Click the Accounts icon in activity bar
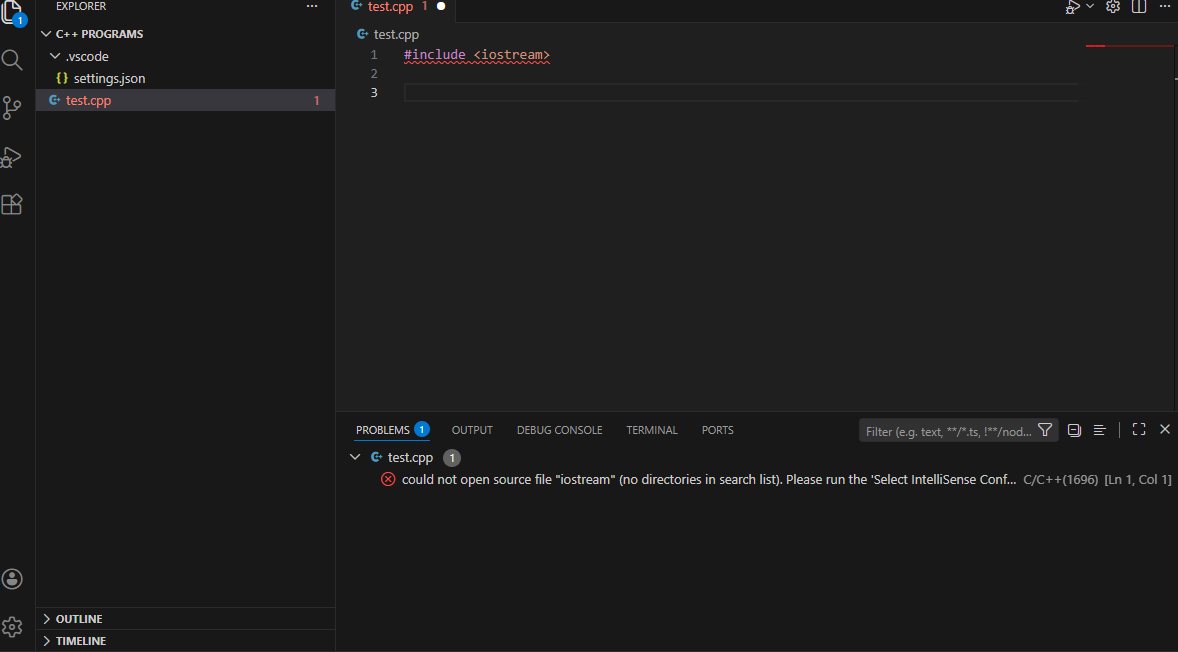The width and height of the screenshot is (1178, 652). (x=12, y=579)
